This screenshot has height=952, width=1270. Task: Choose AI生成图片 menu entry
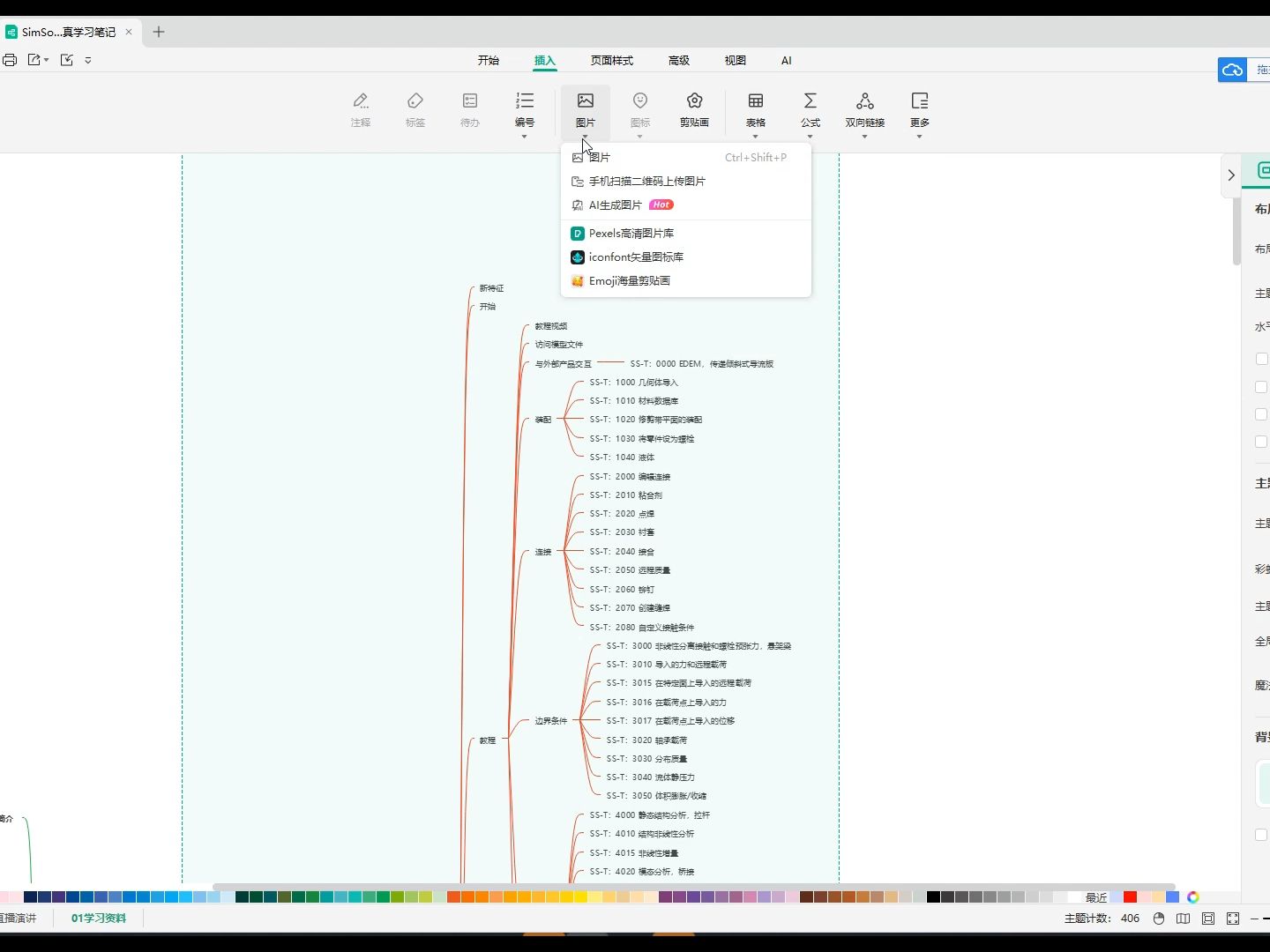point(686,205)
